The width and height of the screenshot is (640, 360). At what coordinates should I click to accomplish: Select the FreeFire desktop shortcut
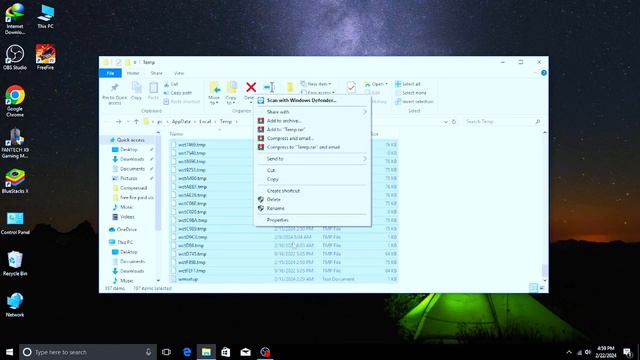pyautogui.click(x=45, y=57)
